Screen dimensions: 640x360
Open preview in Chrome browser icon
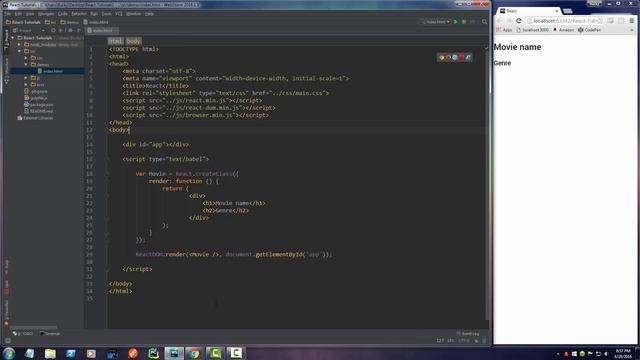point(442,58)
